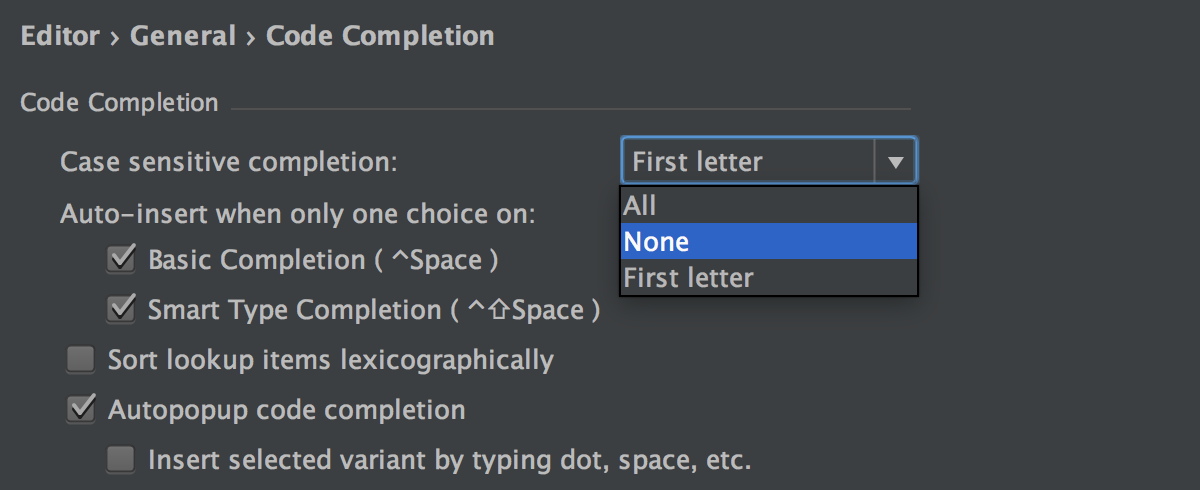Click the Editor breadcrumb in the header
The width and height of the screenshot is (1200, 490).
pos(60,37)
